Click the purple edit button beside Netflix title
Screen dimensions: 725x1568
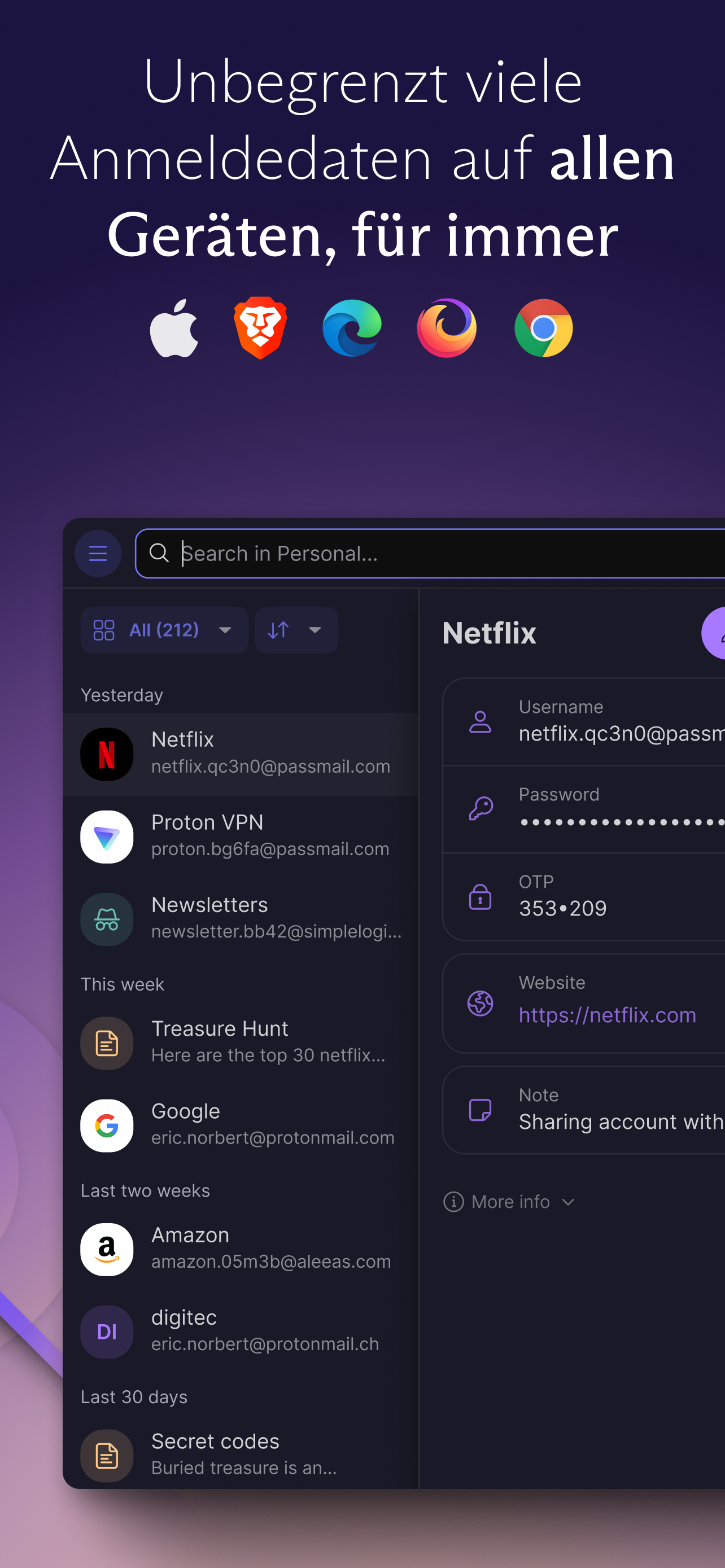coord(714,633)
